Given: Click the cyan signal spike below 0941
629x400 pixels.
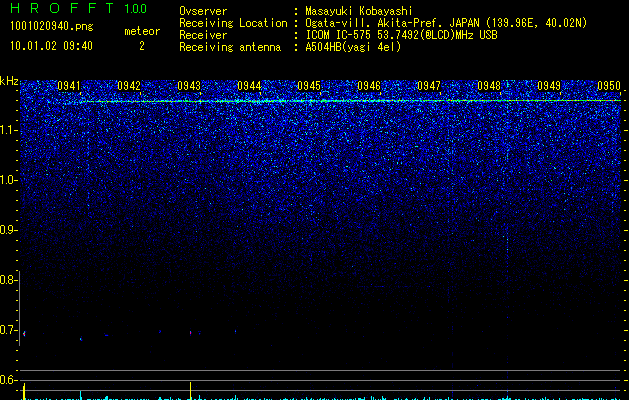Looking at the screenshot, I should point(81,395).
